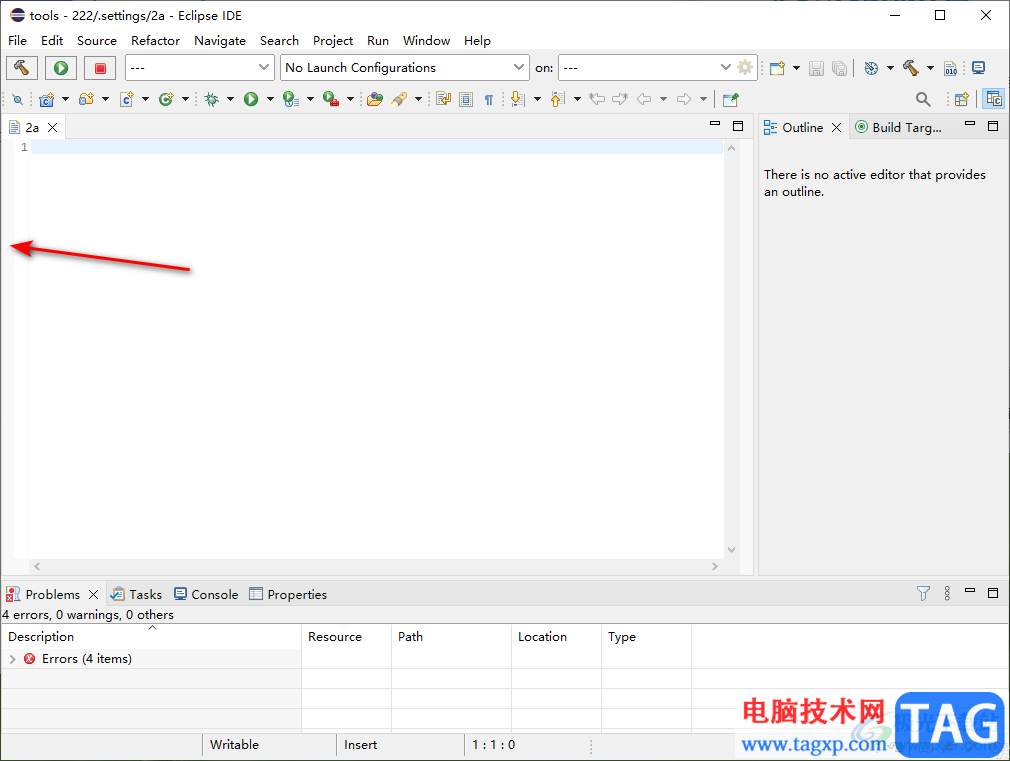
Task: Click the Pin Editor icon
Action: (730, 99)
